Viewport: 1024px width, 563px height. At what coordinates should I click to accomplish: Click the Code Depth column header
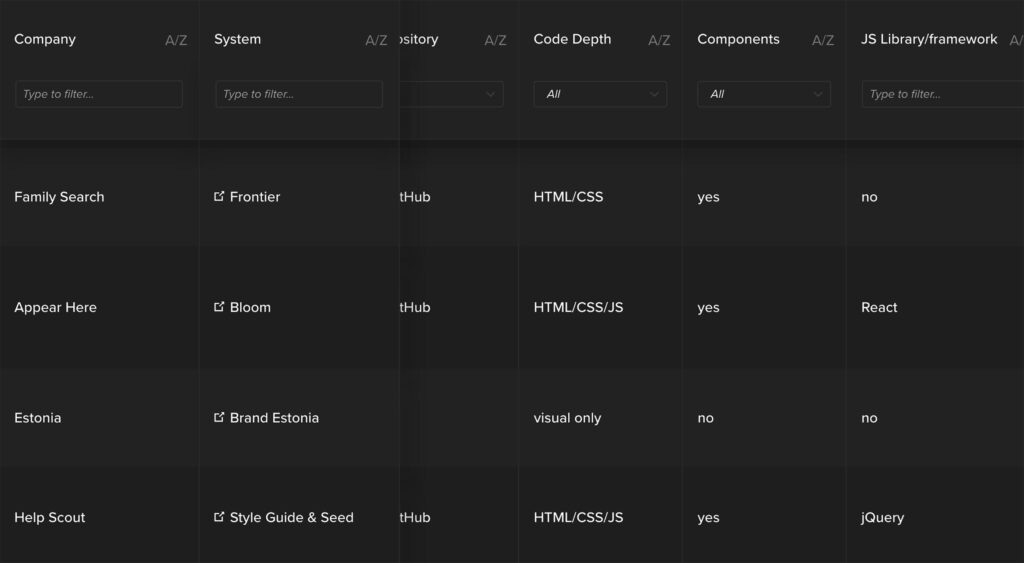[572, 39]
